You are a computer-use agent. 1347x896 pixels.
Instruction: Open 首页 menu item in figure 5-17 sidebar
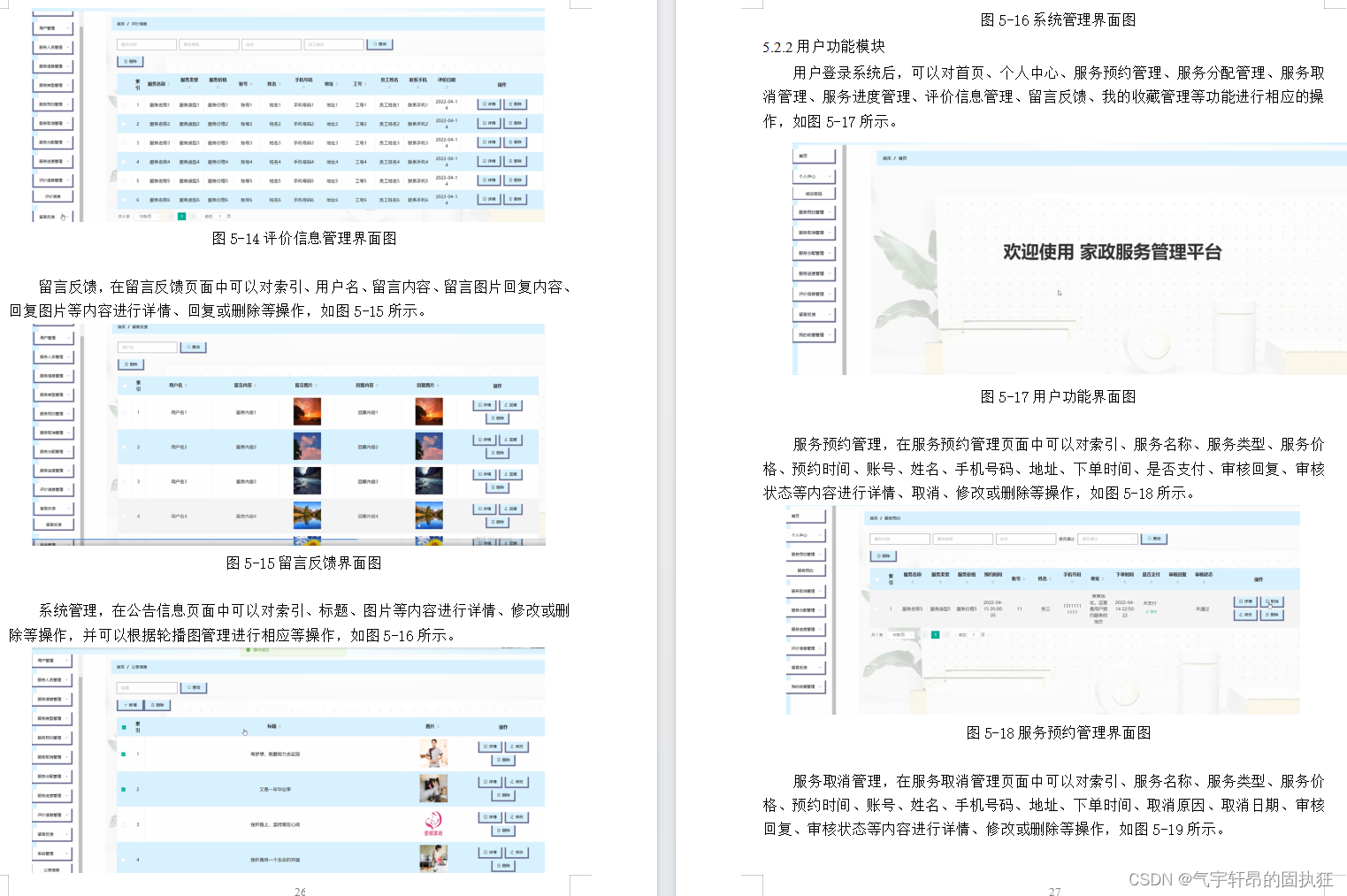(815, 156)
